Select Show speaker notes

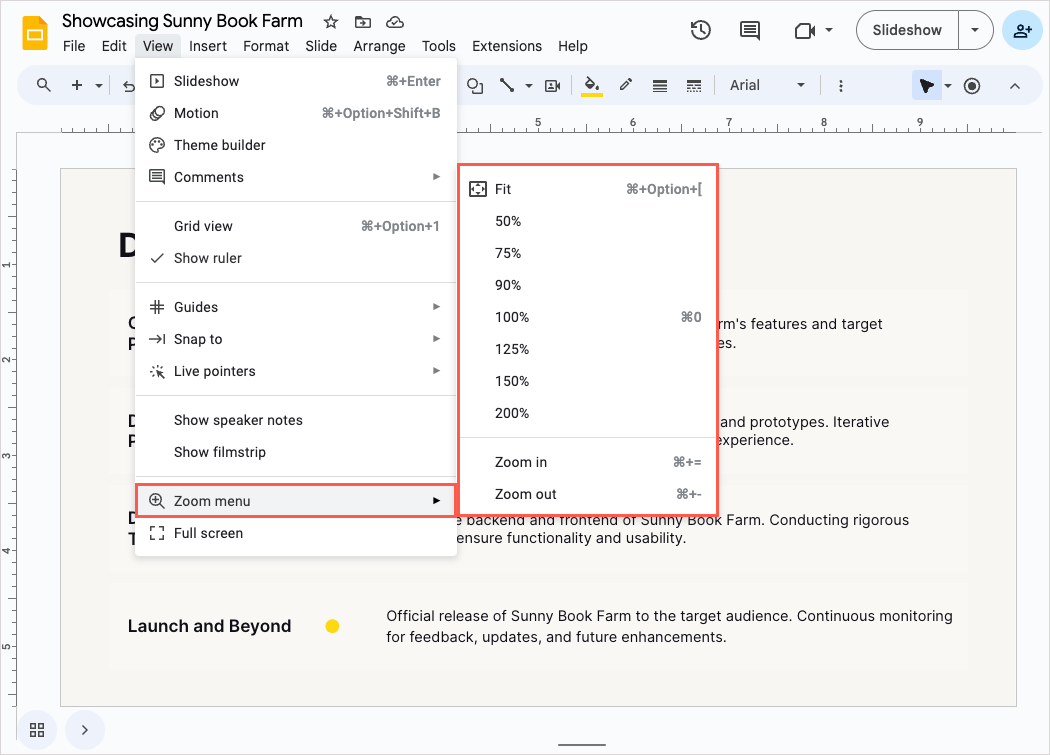click(x=296, y=420)
